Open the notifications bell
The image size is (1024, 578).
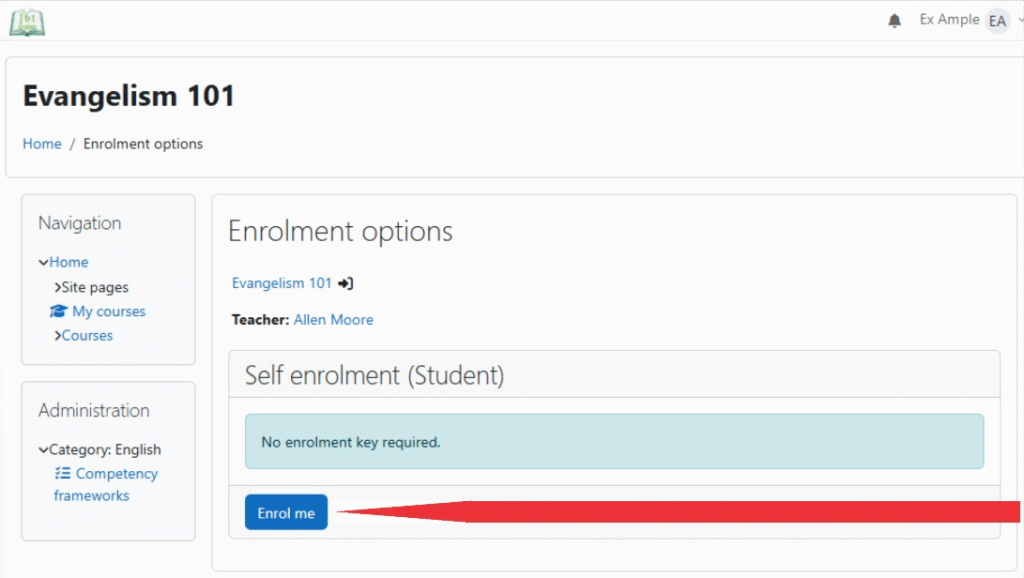coord(894,21)
